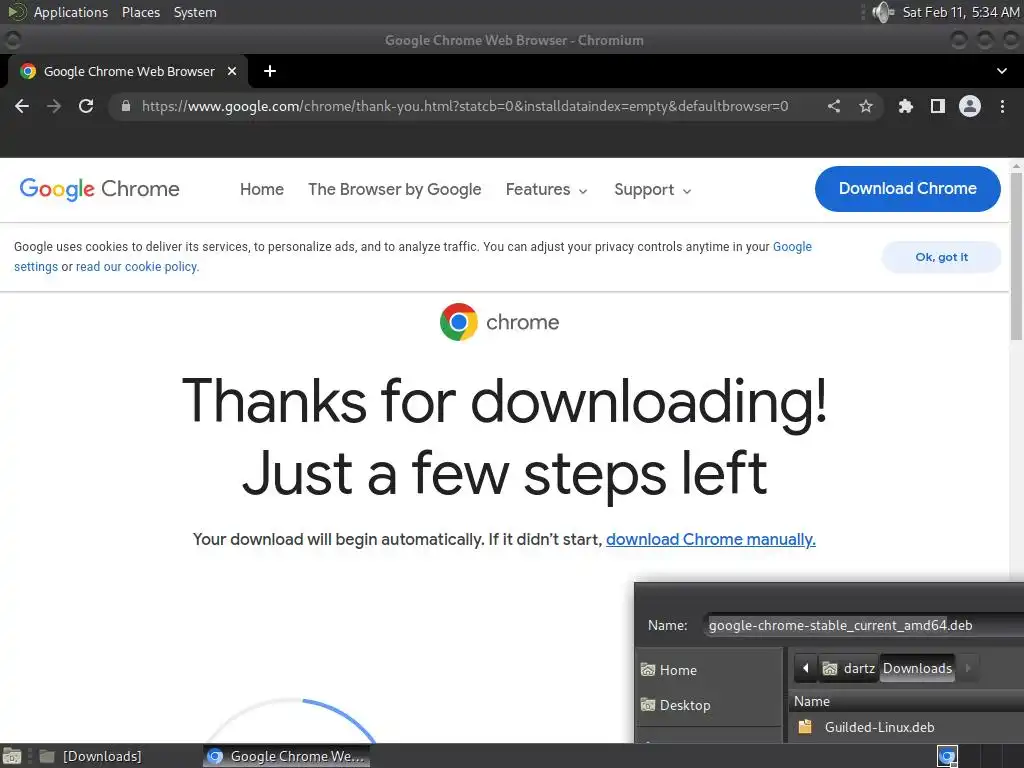
Task: Click the browser forward arrow
Action: [54, 106]
